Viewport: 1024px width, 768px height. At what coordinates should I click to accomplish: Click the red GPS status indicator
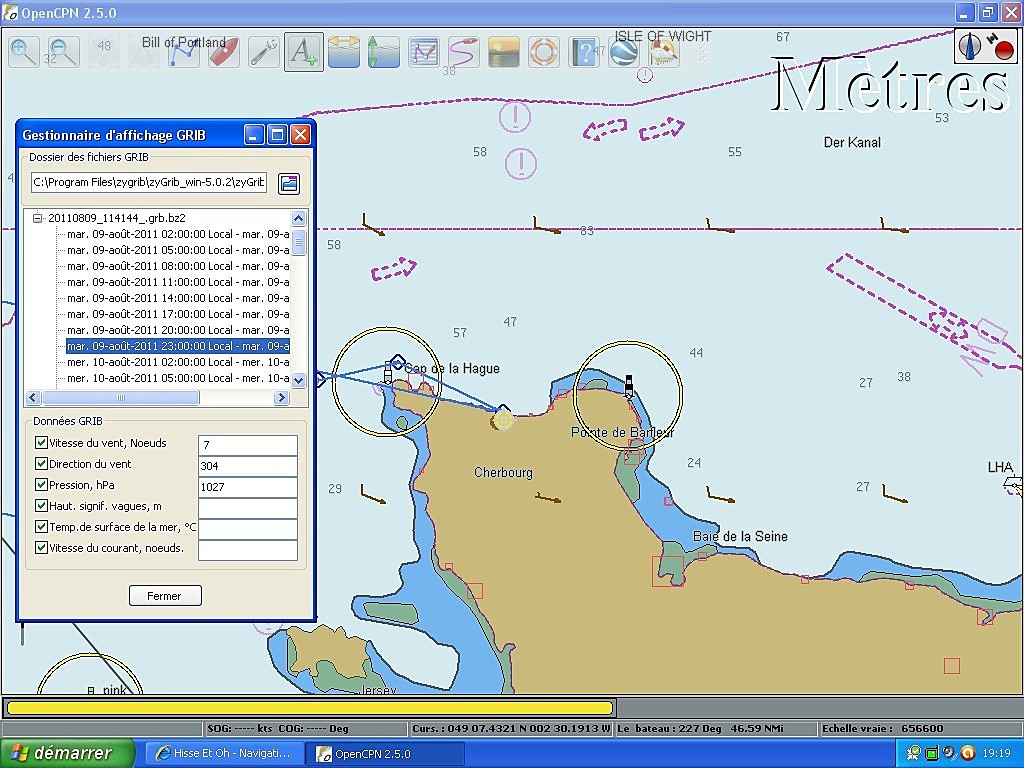(1003, 49)
